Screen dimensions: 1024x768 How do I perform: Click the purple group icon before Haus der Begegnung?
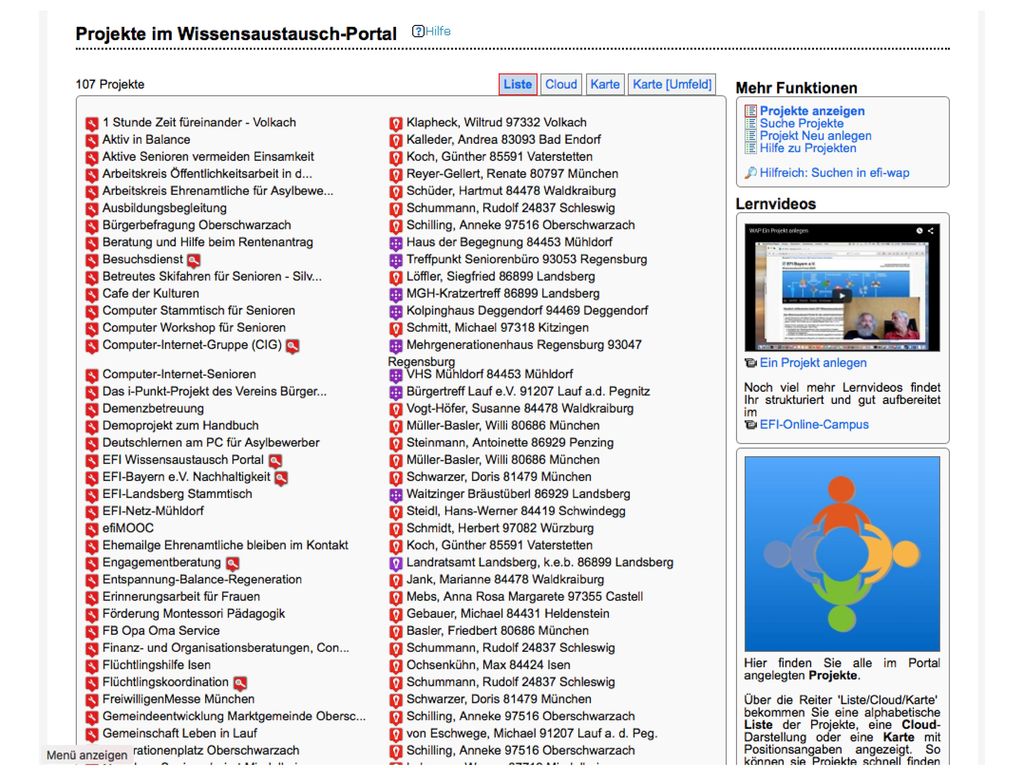click(x=396, y=243)
